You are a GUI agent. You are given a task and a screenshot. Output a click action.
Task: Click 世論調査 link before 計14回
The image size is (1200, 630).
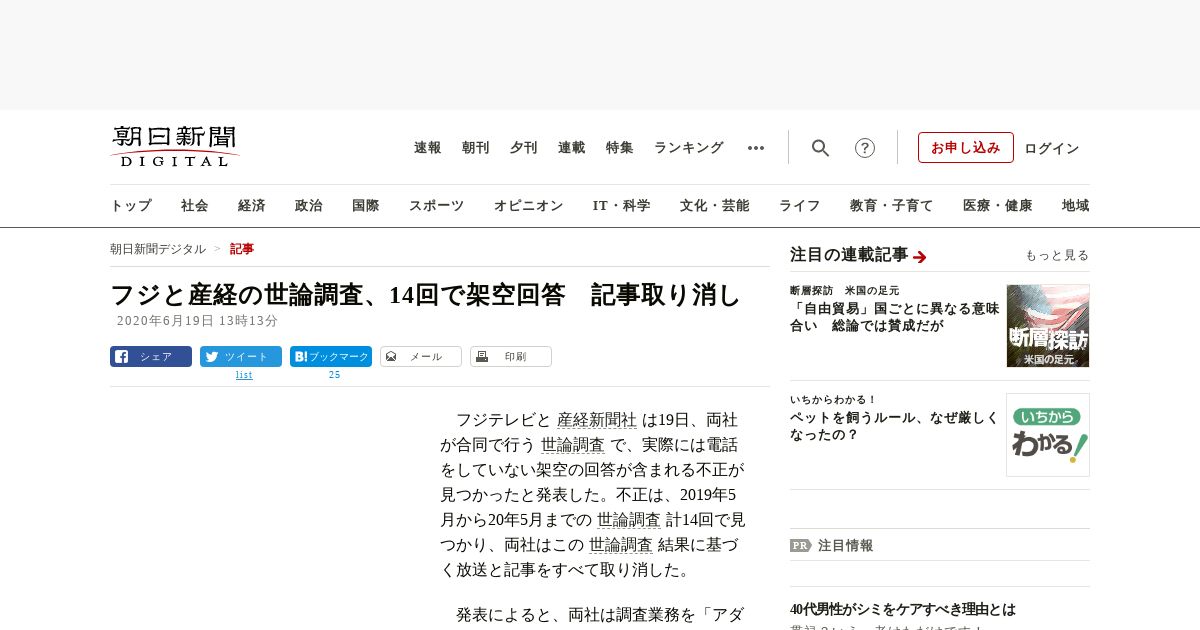[629, 520]
